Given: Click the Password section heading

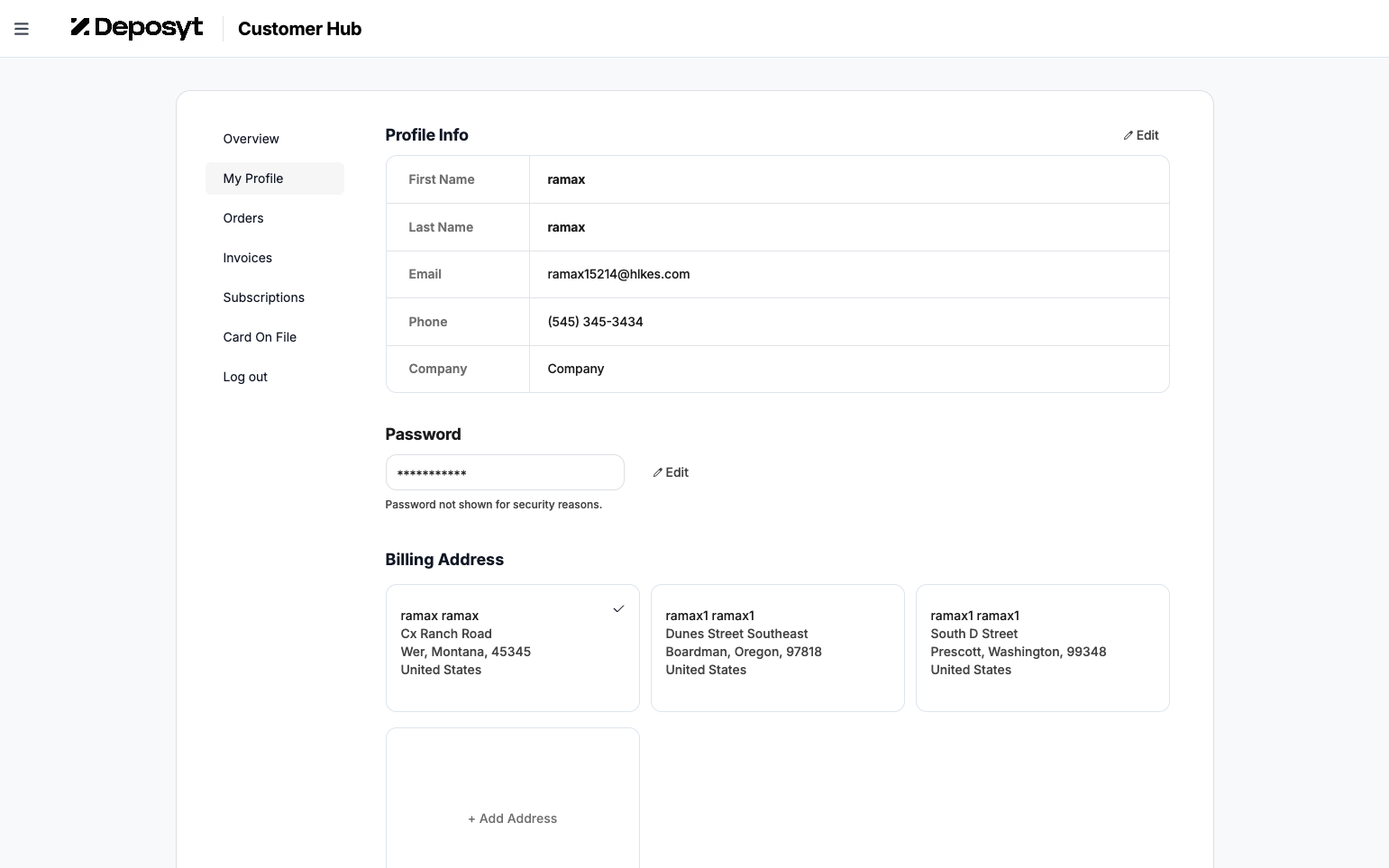Looking at the screenshot, I should (x=423, y=434).
